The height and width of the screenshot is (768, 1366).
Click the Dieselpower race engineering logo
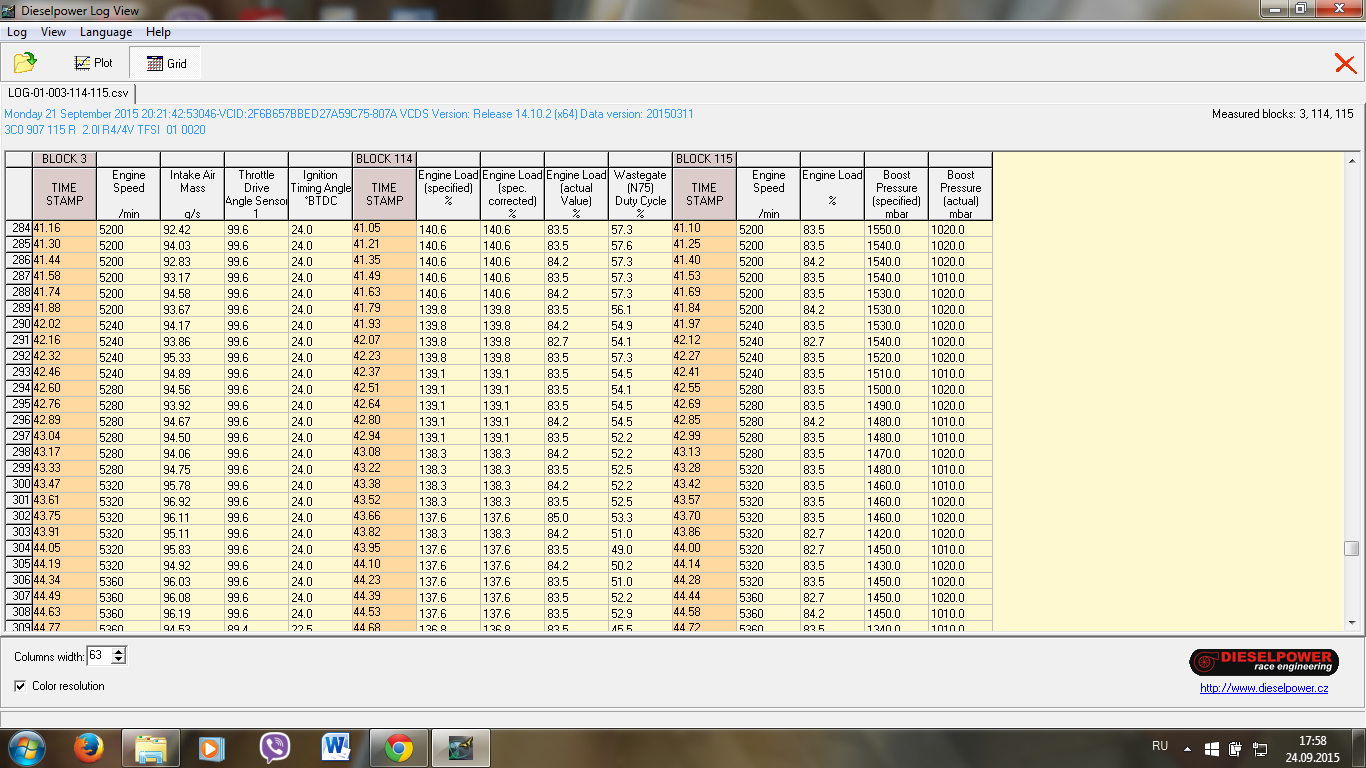click(x=1264, y=662)
